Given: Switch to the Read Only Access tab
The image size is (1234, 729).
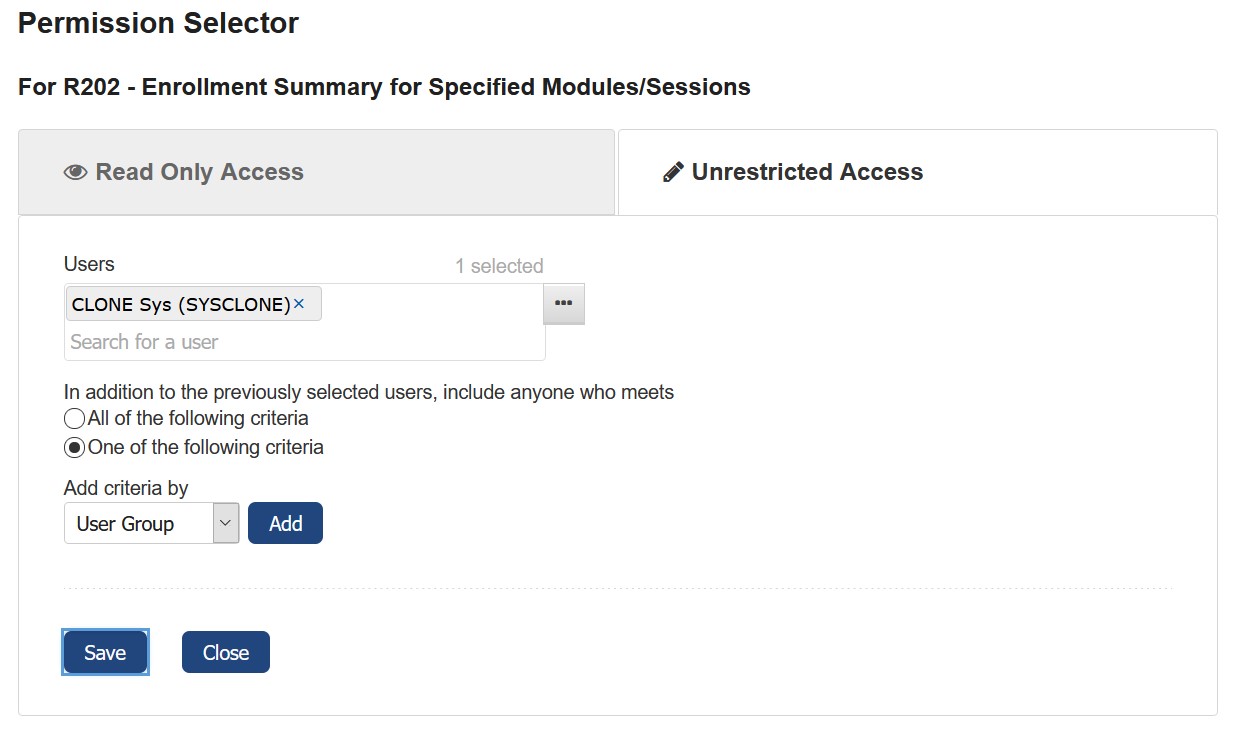Looking at the screenshot, I should click(316, 172).
